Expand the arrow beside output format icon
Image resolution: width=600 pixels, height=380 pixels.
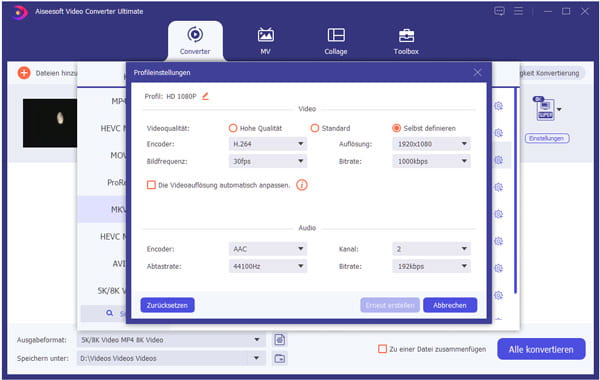[559, 109]
